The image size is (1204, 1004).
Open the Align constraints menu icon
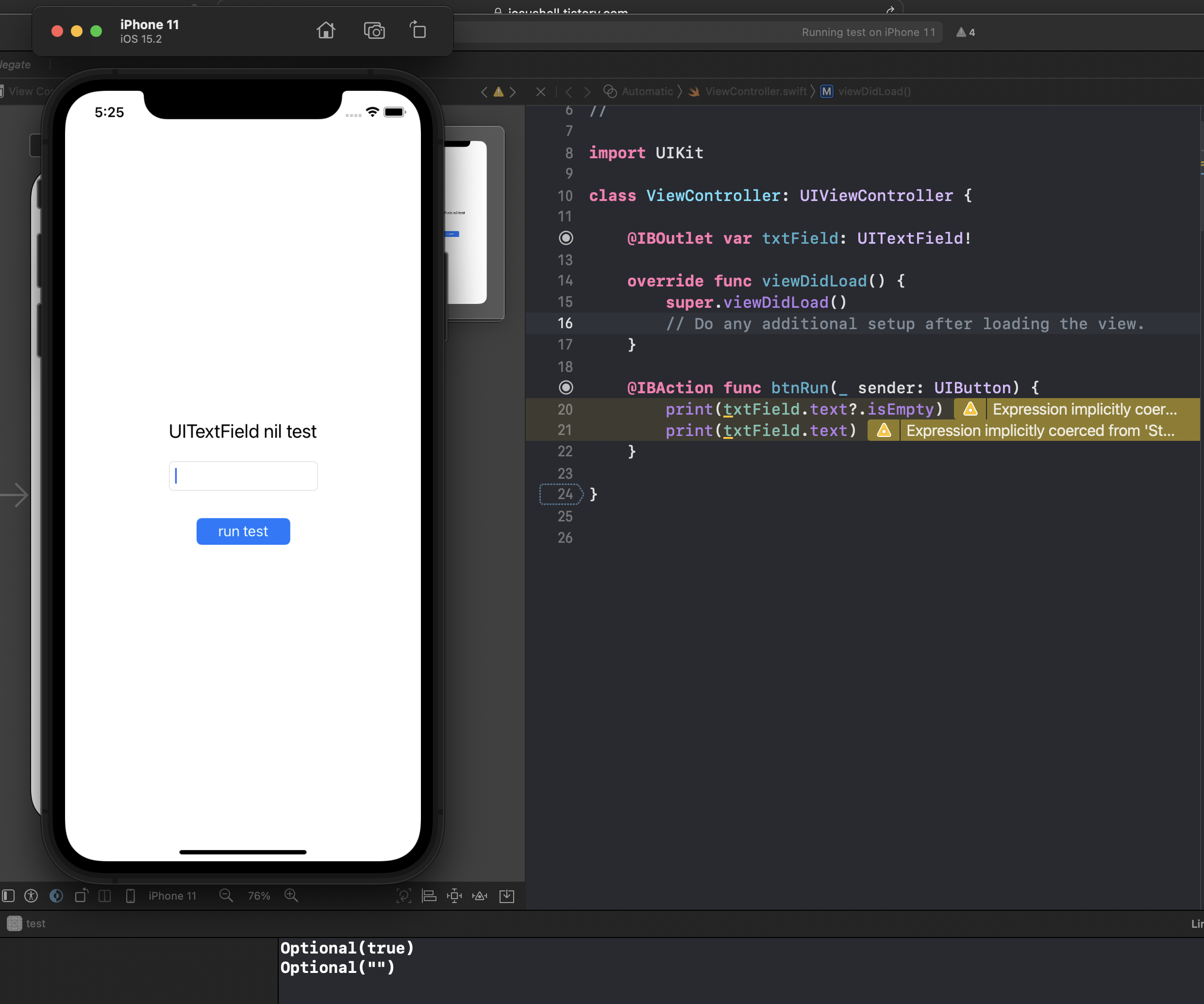coord(429,896)
